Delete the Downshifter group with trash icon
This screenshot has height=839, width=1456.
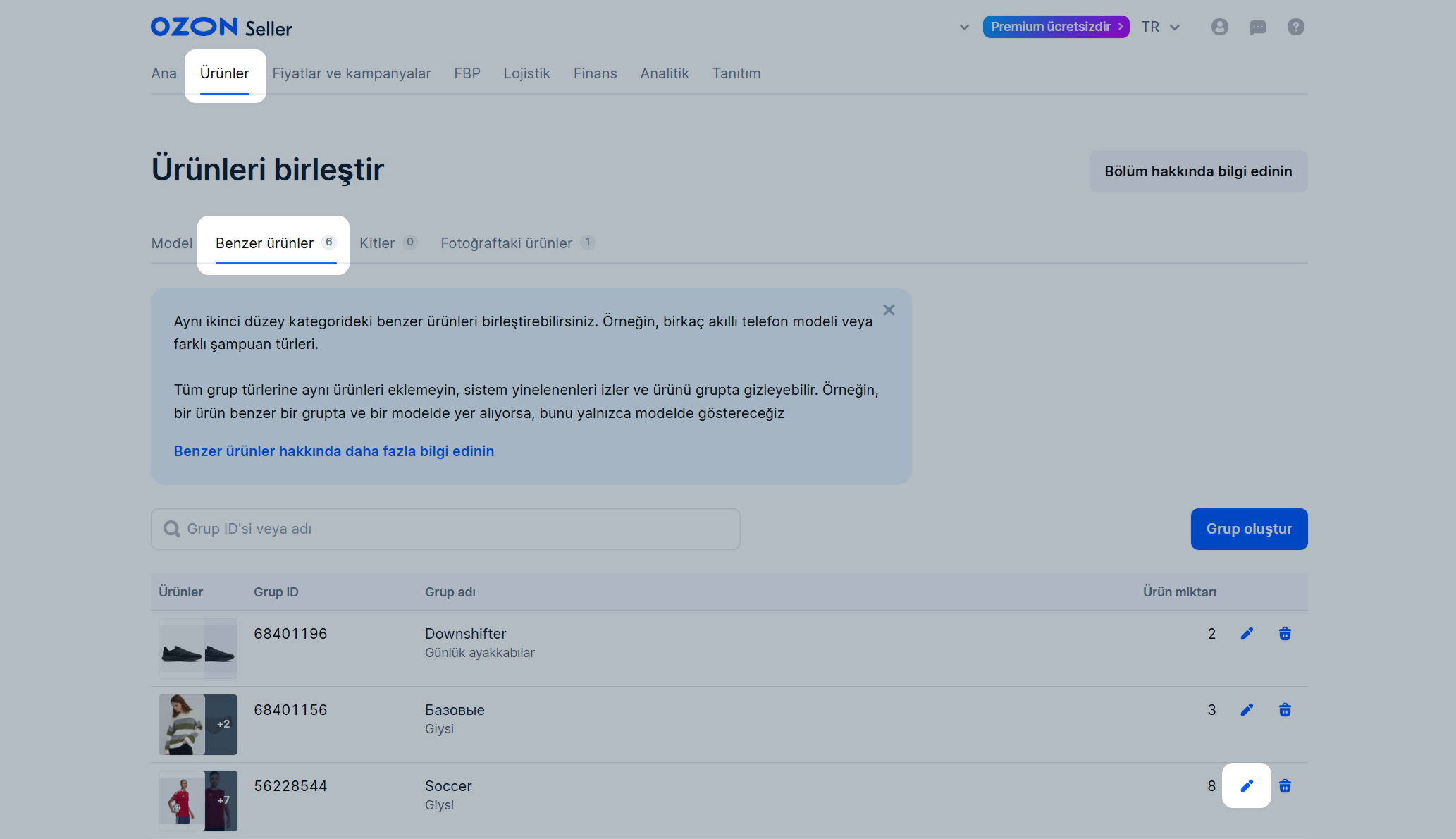[1285, 634]
